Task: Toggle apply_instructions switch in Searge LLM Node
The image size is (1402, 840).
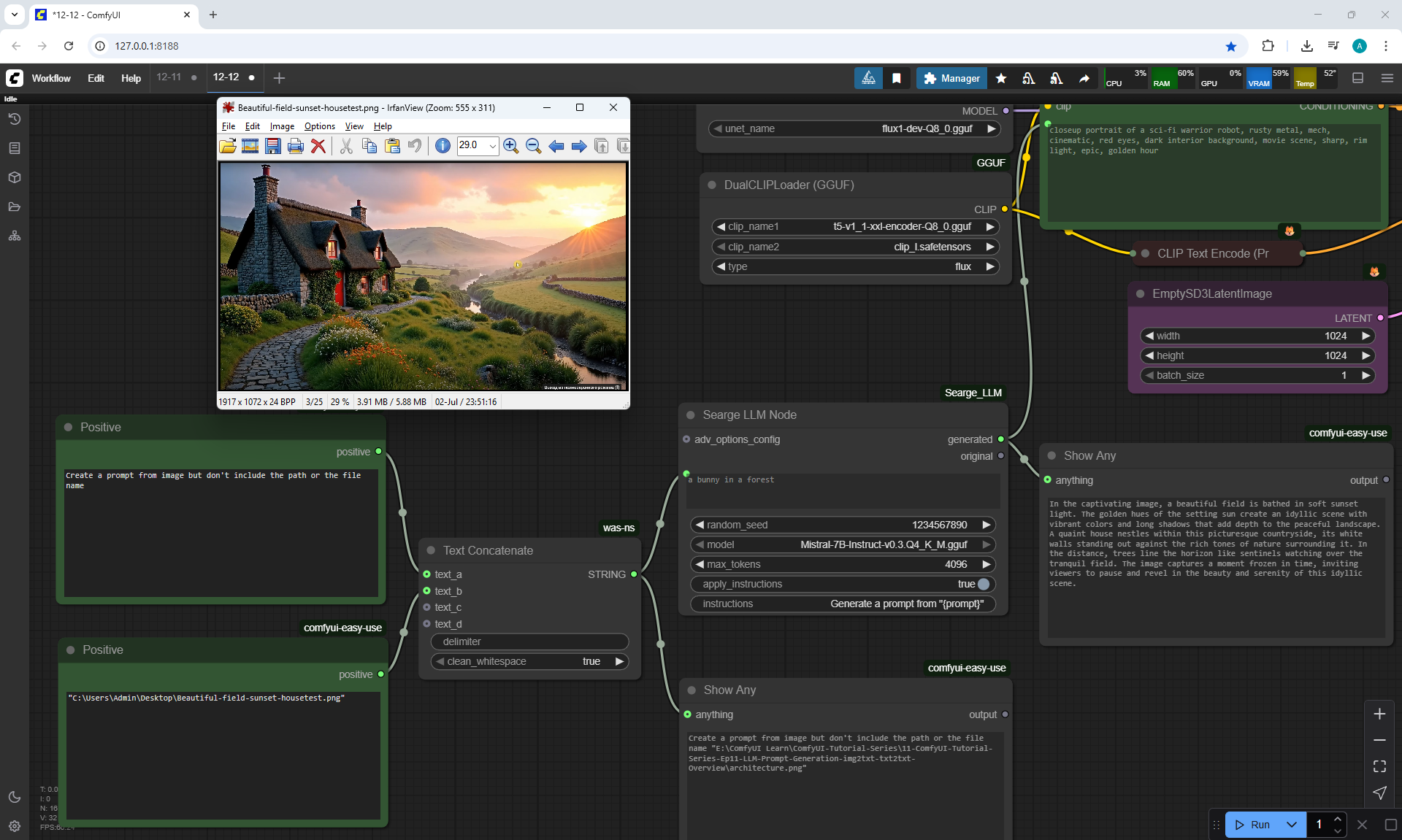Action: click(x=983, y=584)
